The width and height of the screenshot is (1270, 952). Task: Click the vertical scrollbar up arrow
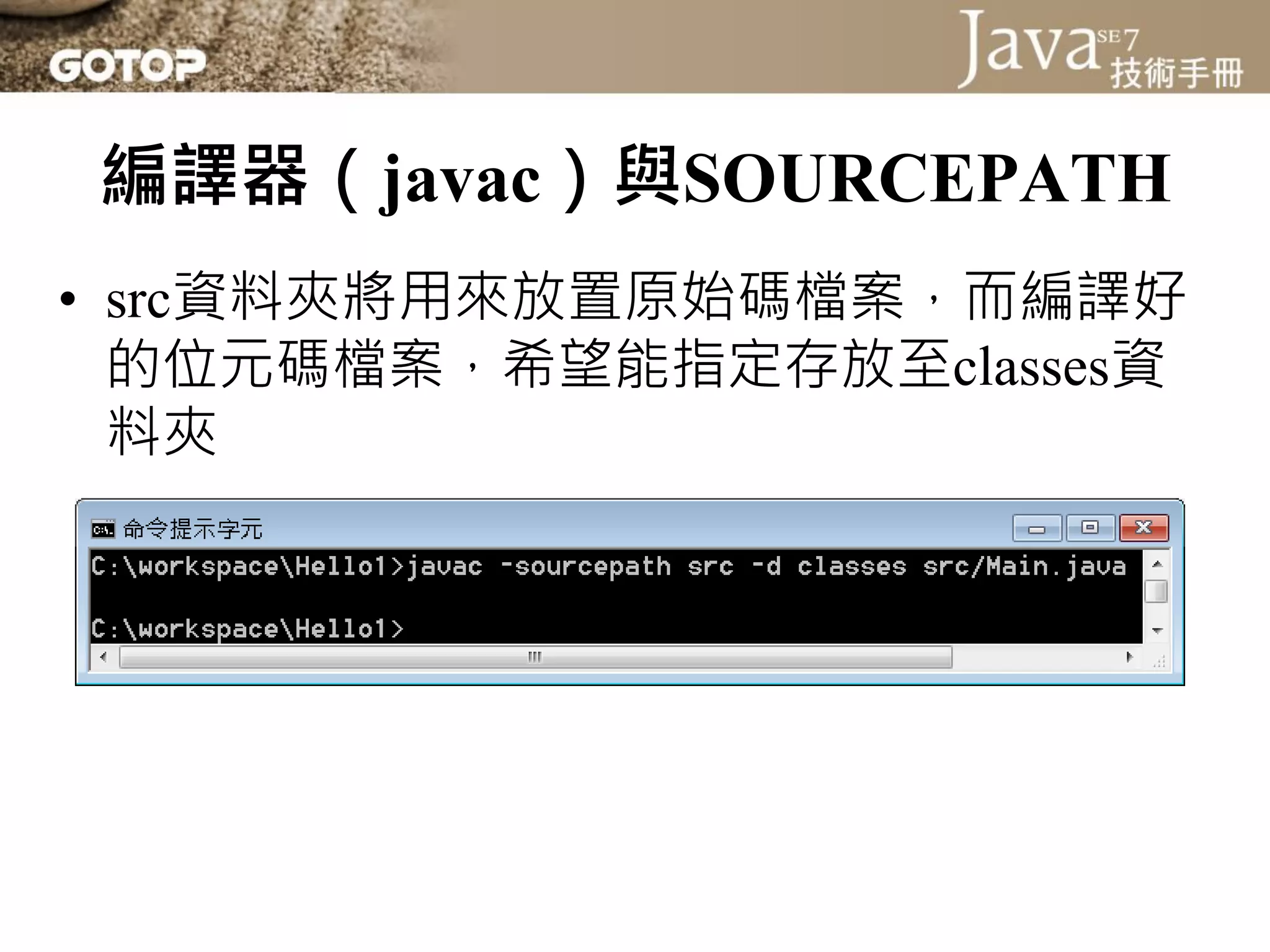[x=1157, y=564]
